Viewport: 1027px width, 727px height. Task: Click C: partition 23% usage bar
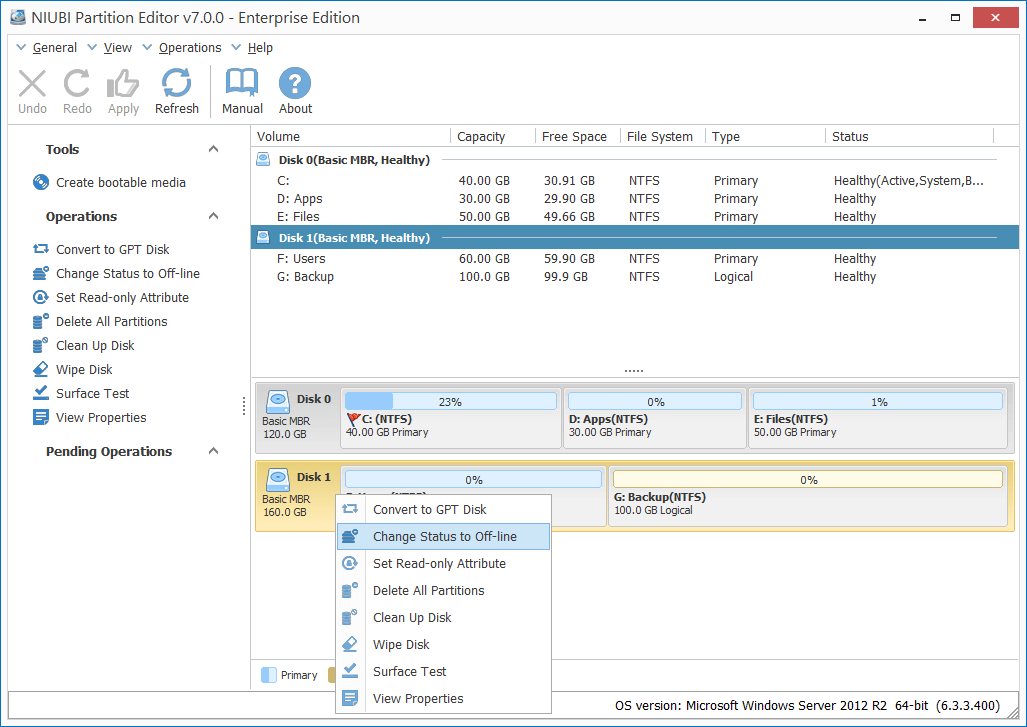pyautogui.click(x=451, y=401)
